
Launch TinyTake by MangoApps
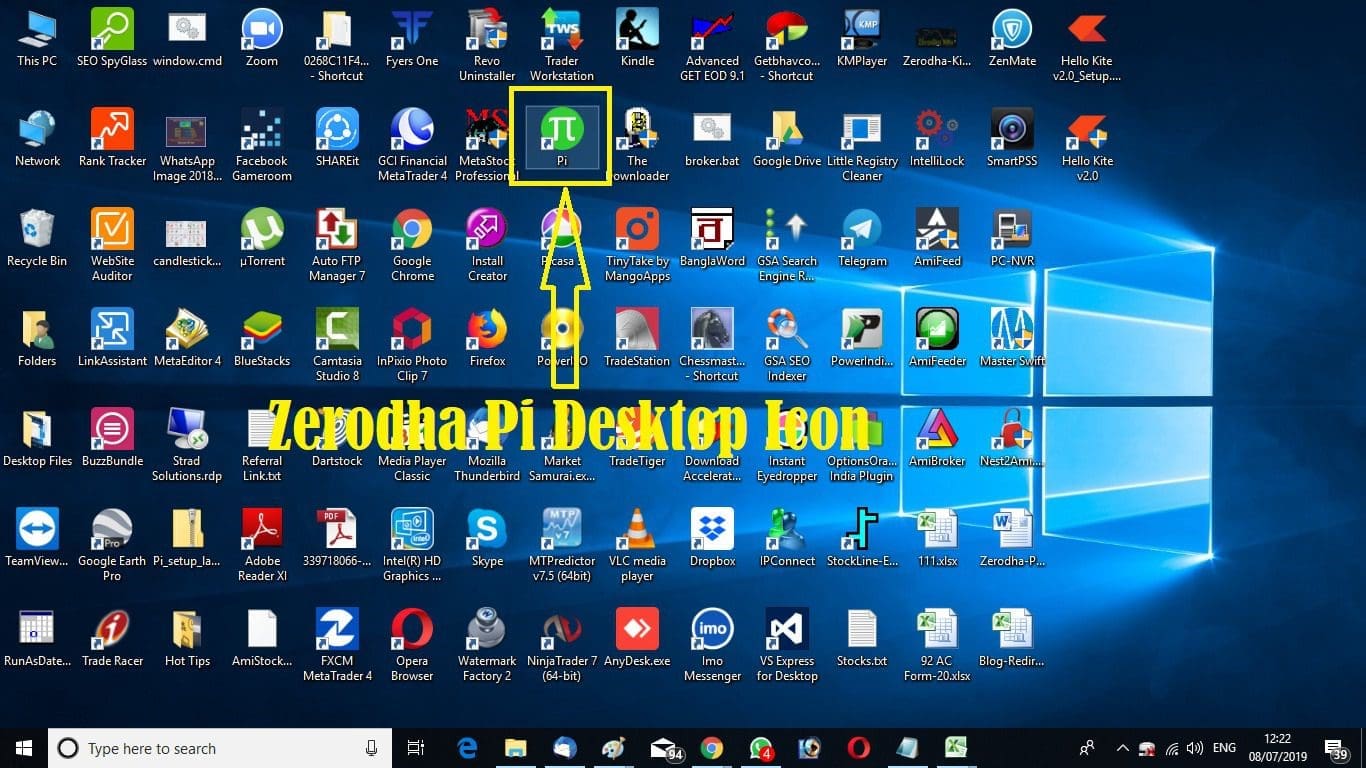pyautogui.click(x=637, y=245)
